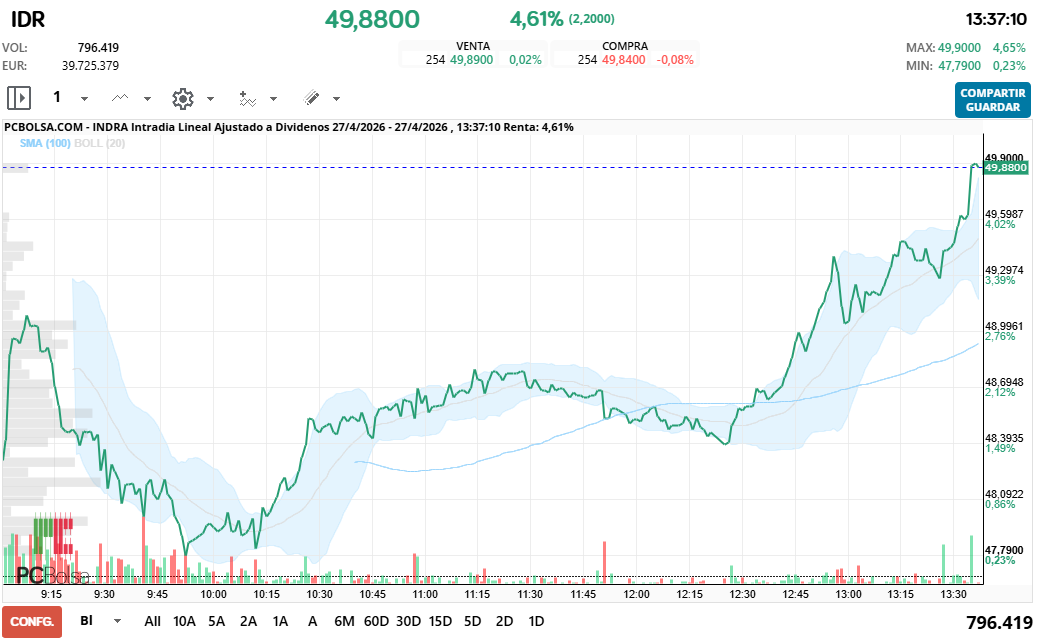Open the BI selector dropdown arrow

point(117,621)
